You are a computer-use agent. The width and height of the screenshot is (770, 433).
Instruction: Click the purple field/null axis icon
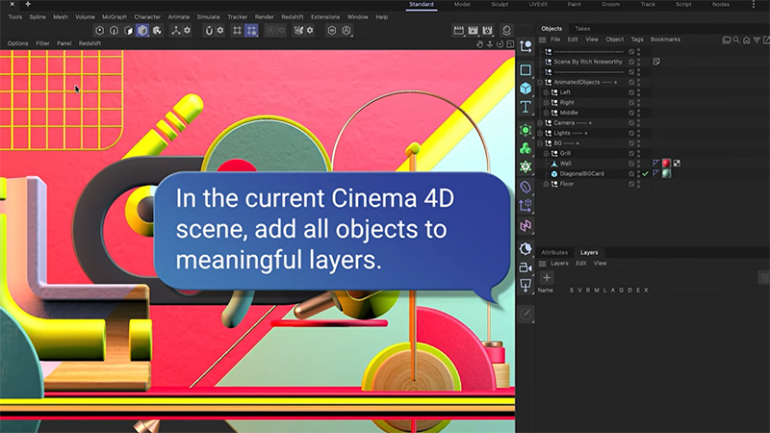tap(525, 206)
